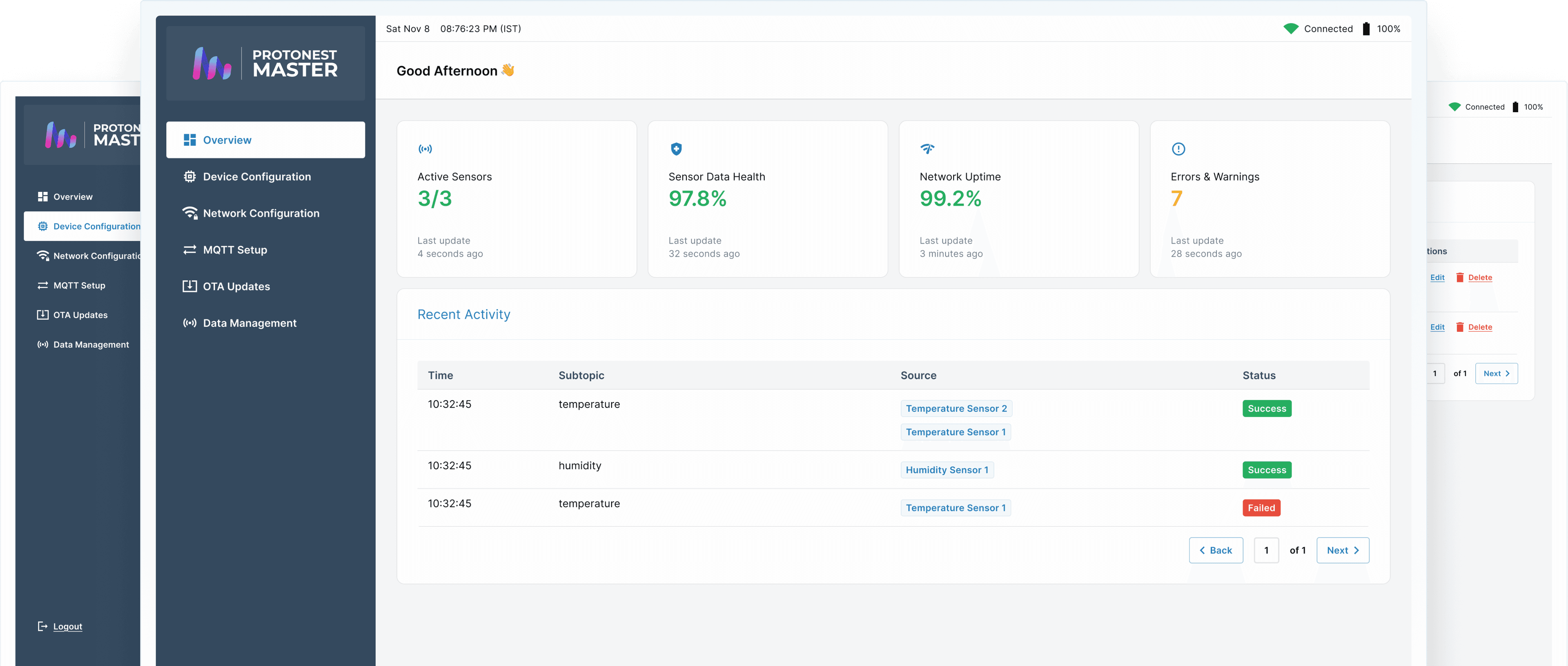The height and width of the screenshot is (666, 1568).
Task: Click the Back pagination button
Action: (1216, 550)
